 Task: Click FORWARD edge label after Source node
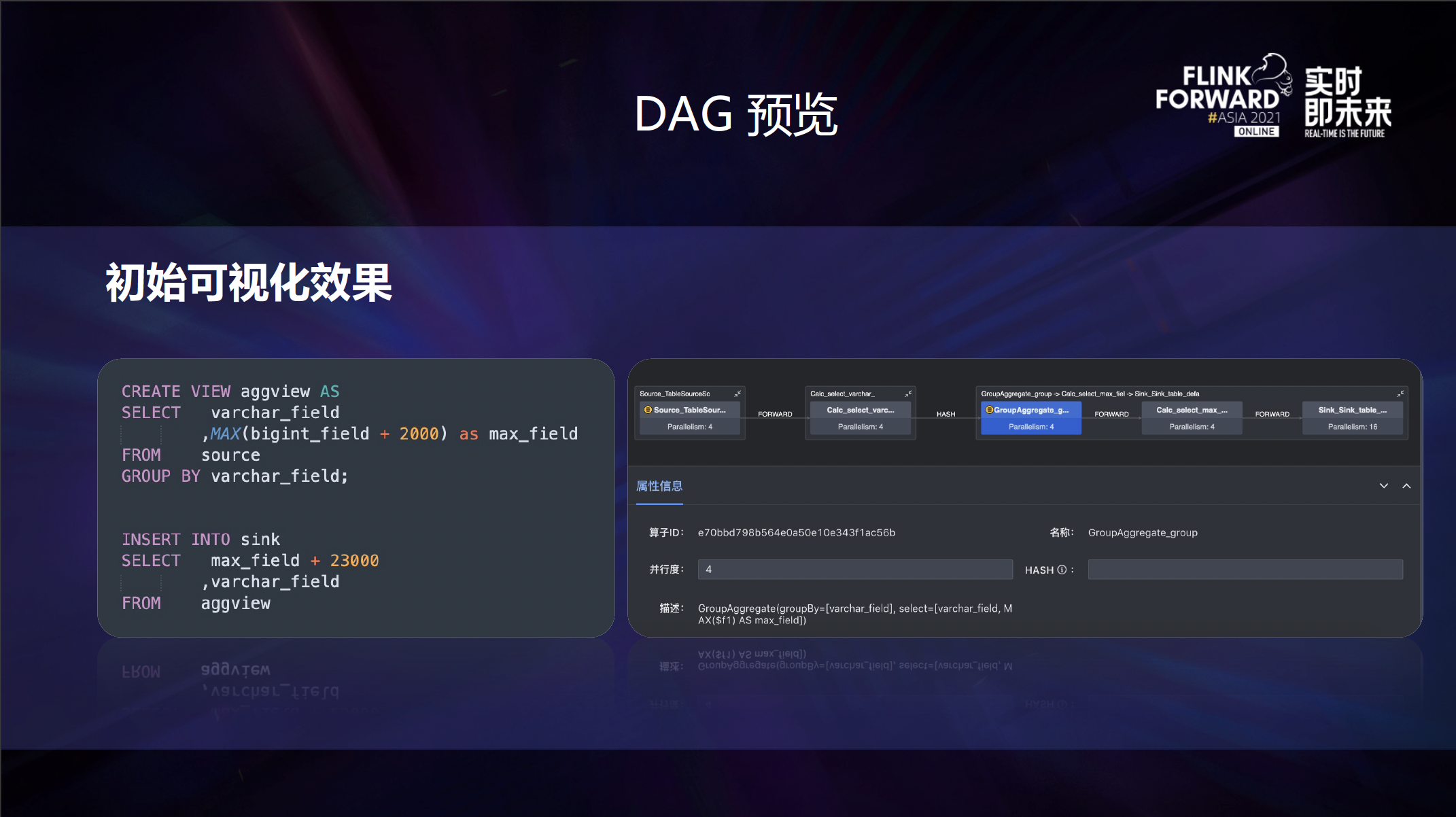click(775, 414)
